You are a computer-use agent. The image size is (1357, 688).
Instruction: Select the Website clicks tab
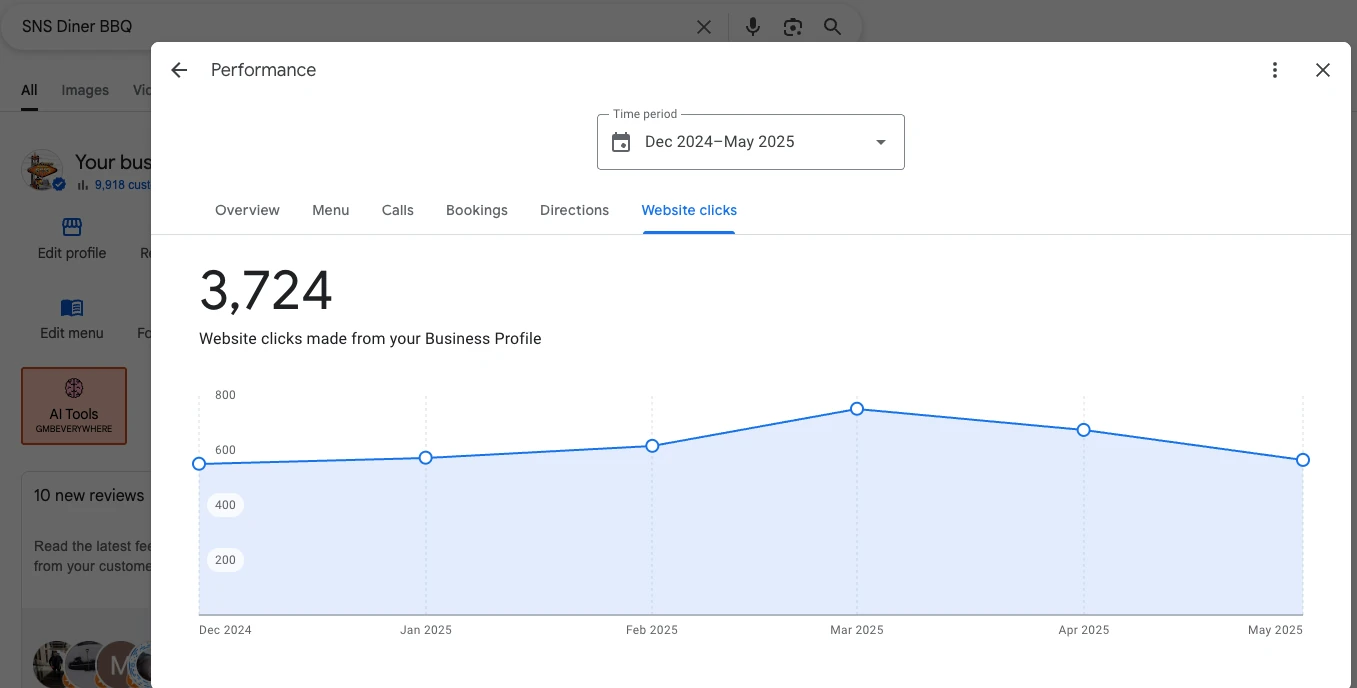689,210
